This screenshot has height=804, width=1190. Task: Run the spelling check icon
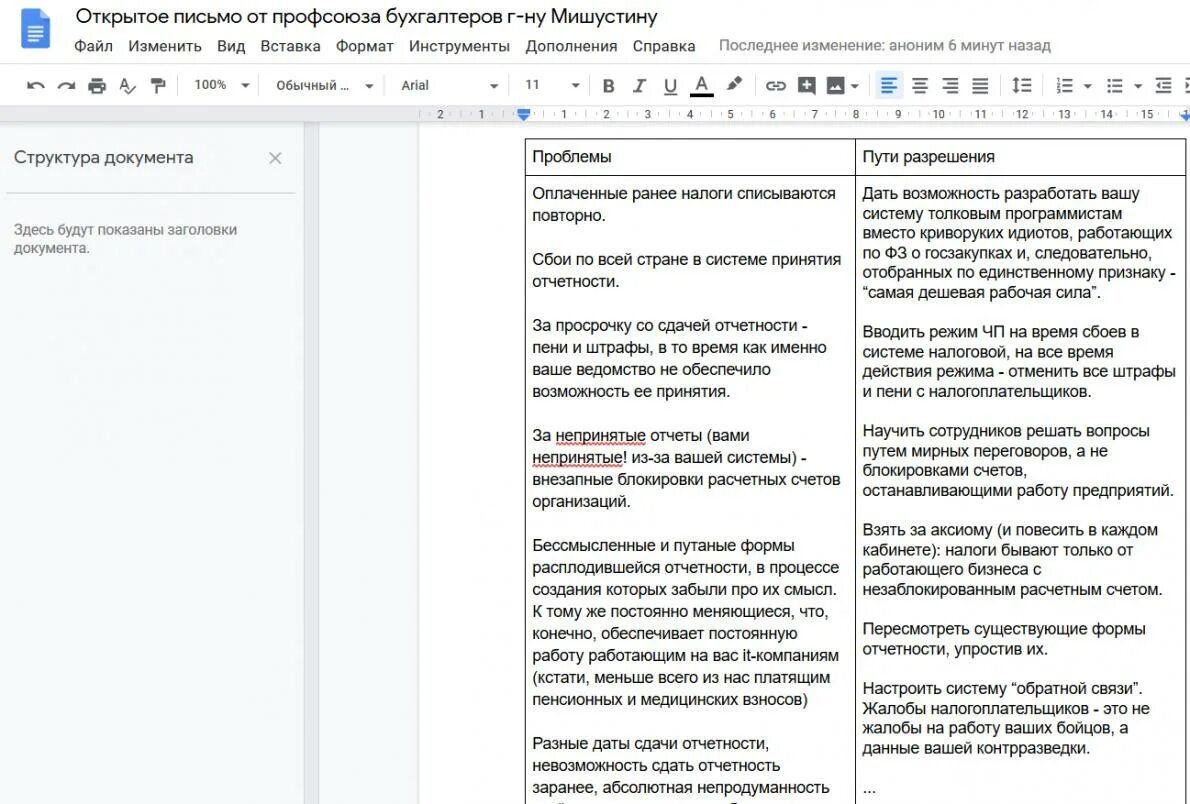tap(127, 85)
